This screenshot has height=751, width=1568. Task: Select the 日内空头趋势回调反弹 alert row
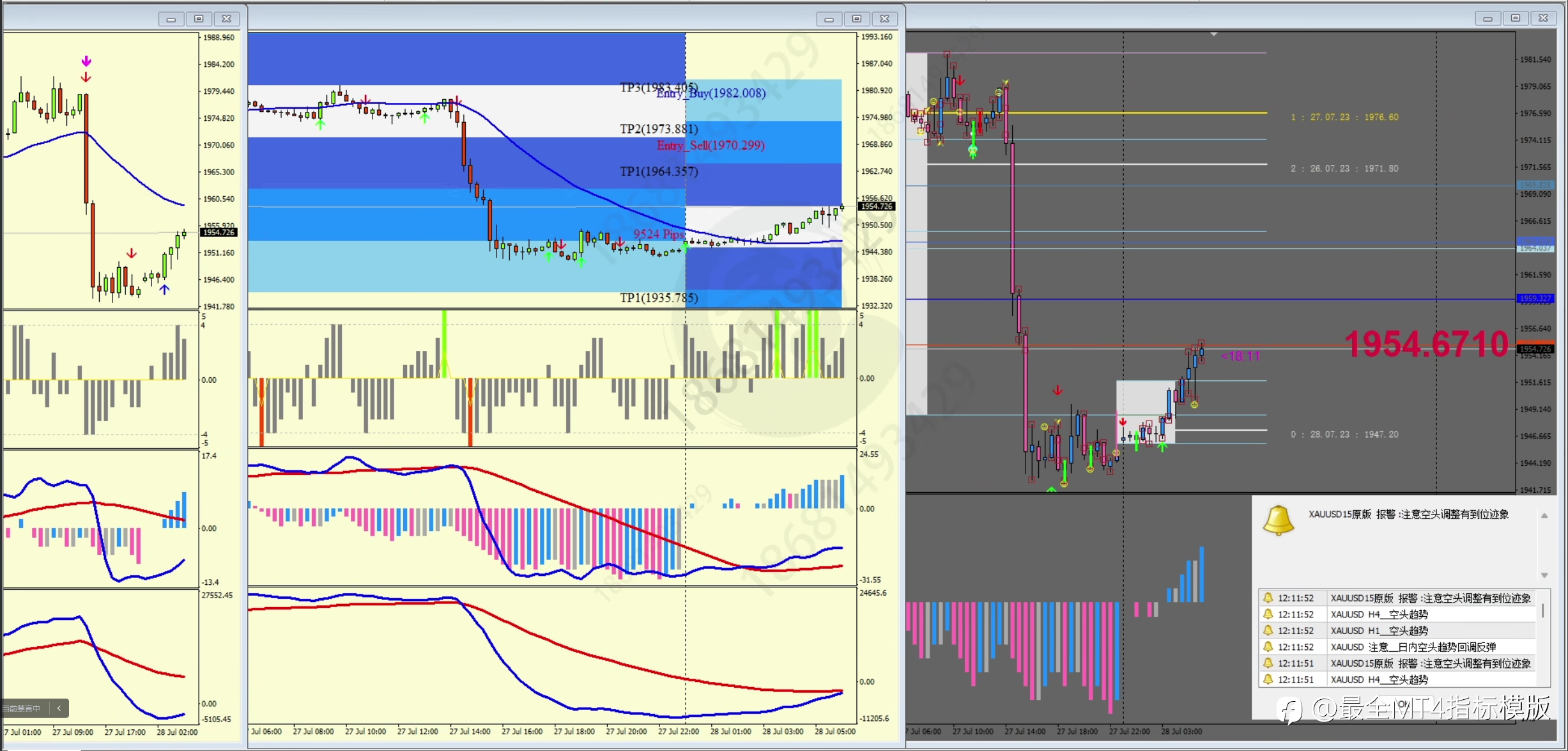coord(1412,647)
